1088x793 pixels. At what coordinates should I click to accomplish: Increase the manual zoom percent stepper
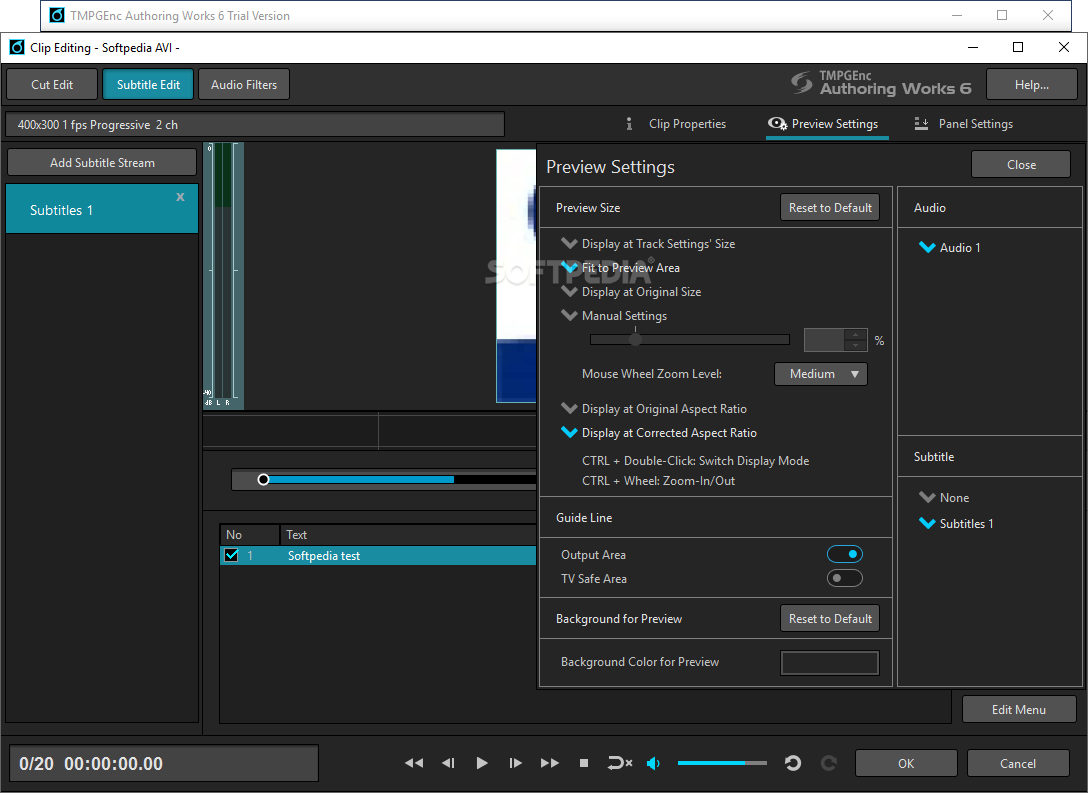(856, 334)
